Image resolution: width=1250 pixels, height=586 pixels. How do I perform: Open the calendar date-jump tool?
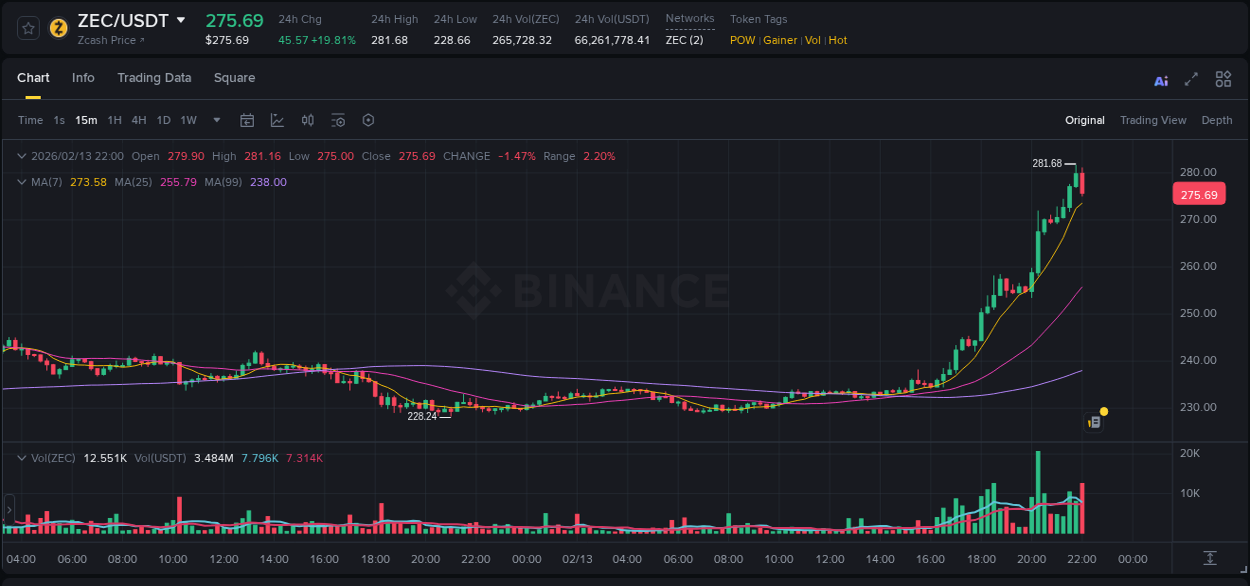[x=247, y=120]
